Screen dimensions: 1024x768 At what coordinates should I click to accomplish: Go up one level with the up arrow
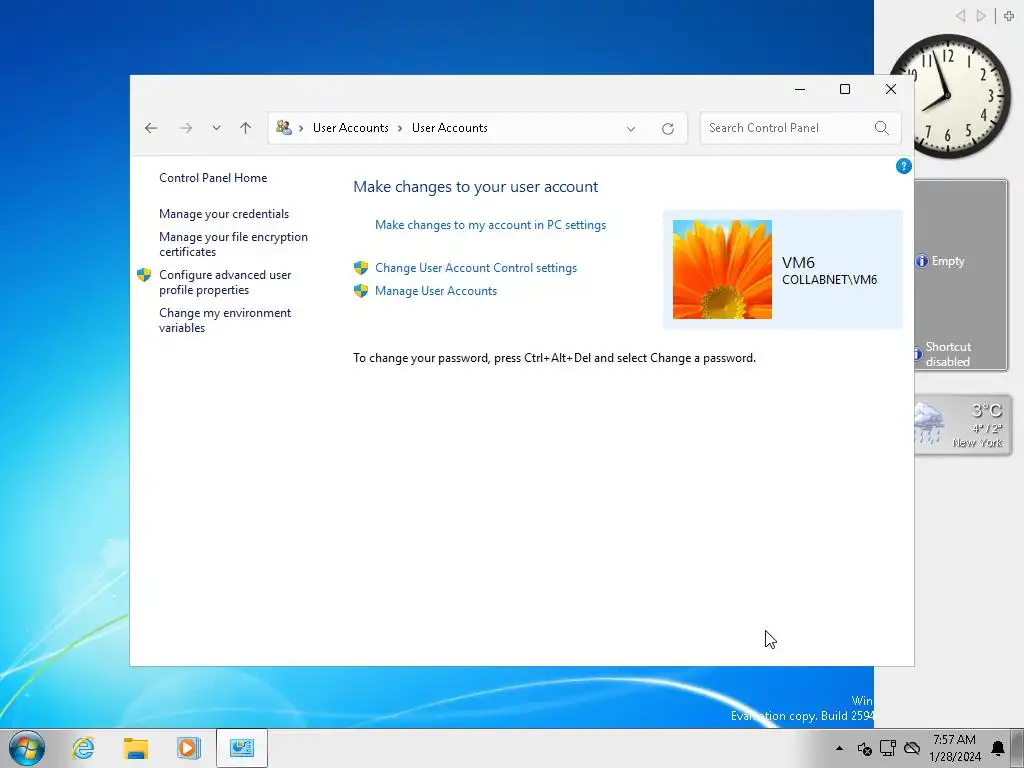[x=246, y=128]
